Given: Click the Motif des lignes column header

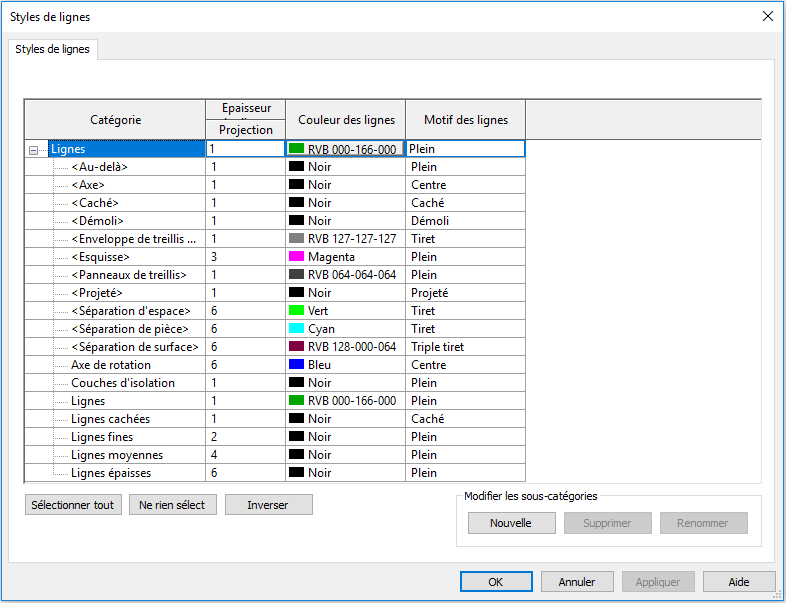Looking at the screenshot, I should pos(465,120).
